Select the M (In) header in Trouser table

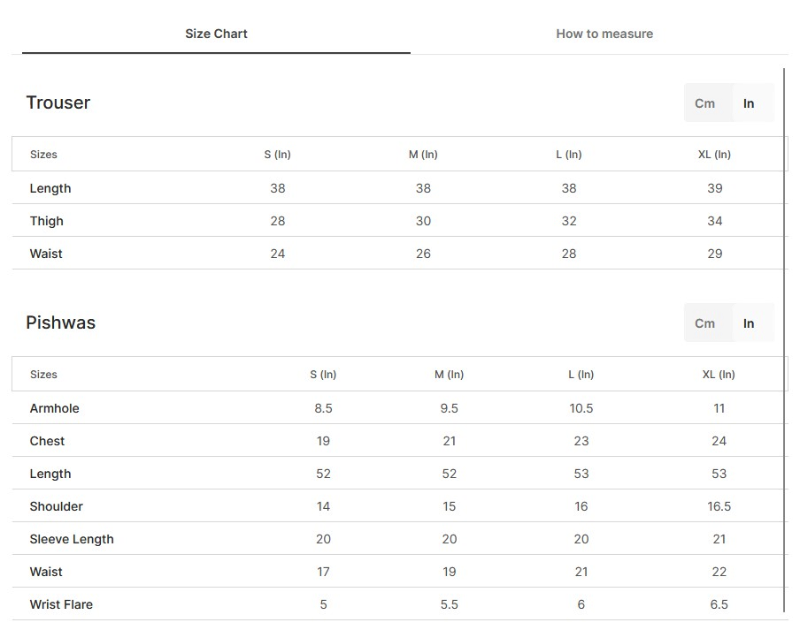pyautogui.click(x=423, y=155)
